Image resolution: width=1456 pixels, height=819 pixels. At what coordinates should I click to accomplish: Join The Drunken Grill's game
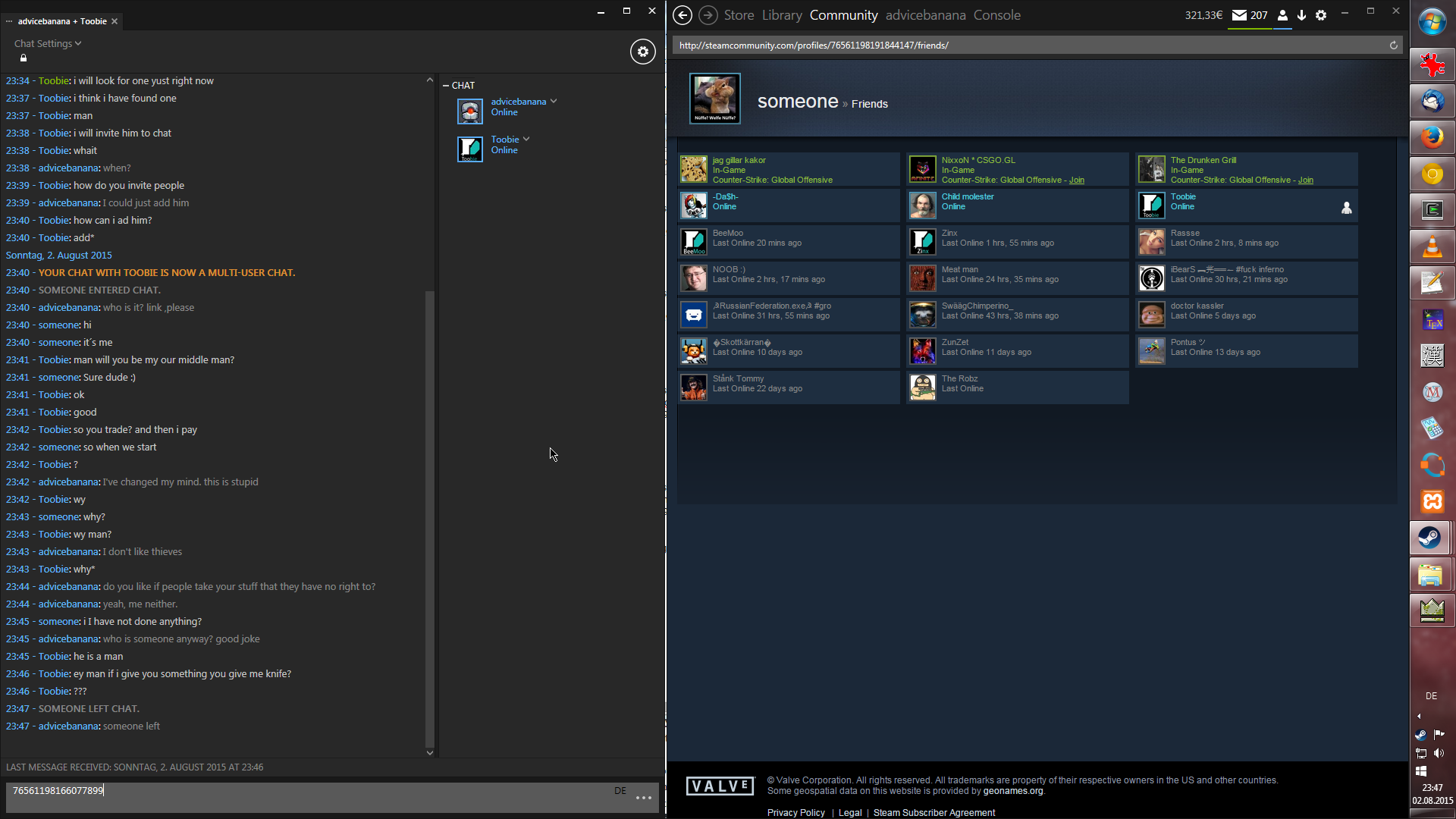1305,180
